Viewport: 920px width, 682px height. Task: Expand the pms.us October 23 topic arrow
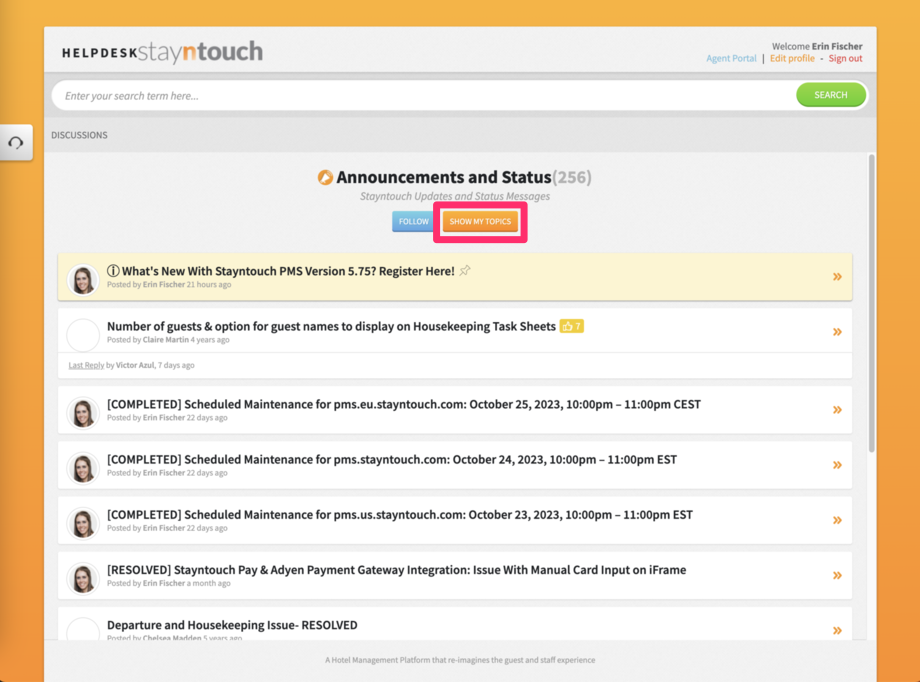[837, 520]
